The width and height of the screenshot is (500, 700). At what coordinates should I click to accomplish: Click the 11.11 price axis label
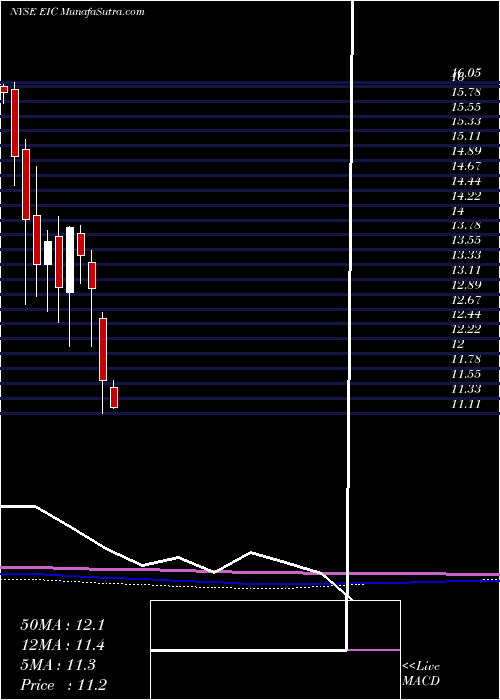tap(466, 404)
